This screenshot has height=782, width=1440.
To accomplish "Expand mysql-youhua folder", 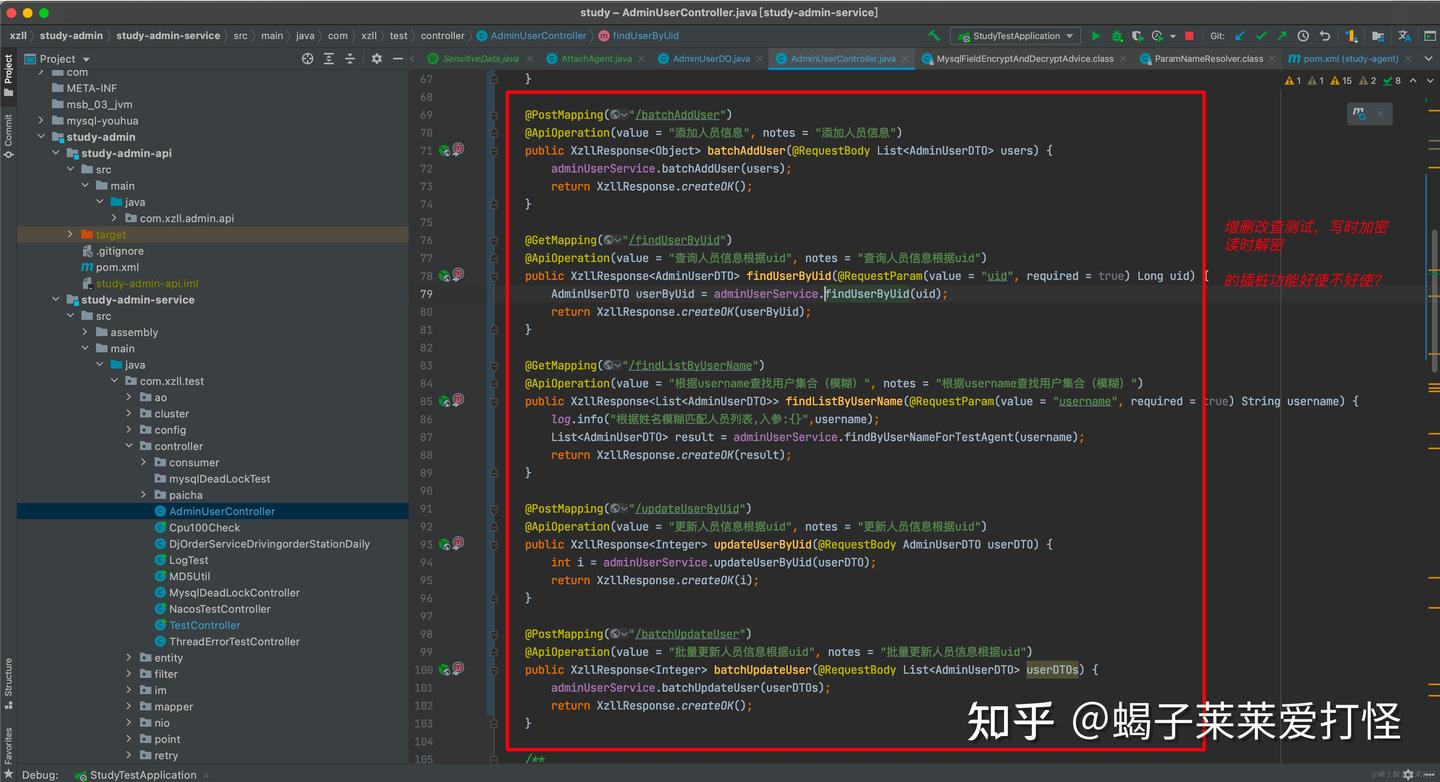I will (41, 121).
